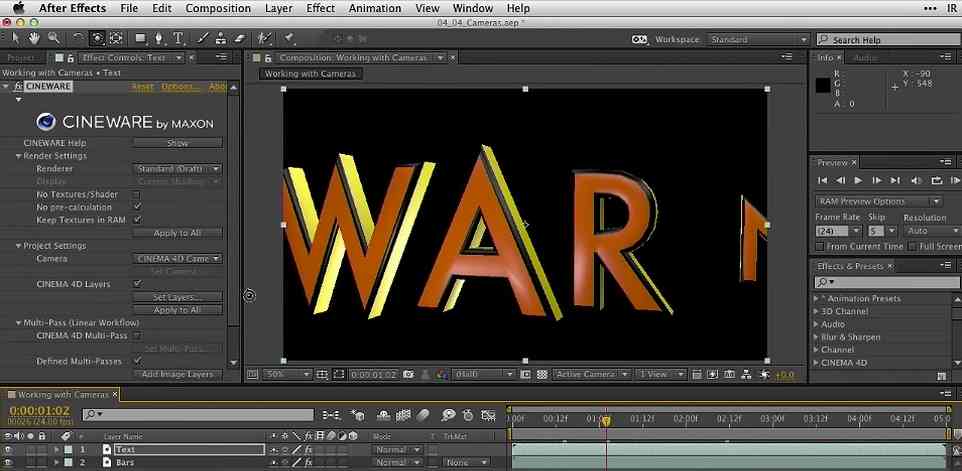Click the timeline ruler at 02:00f
Image resolution: width=962 pixels, height=471 pixels.
pos(686,418)
